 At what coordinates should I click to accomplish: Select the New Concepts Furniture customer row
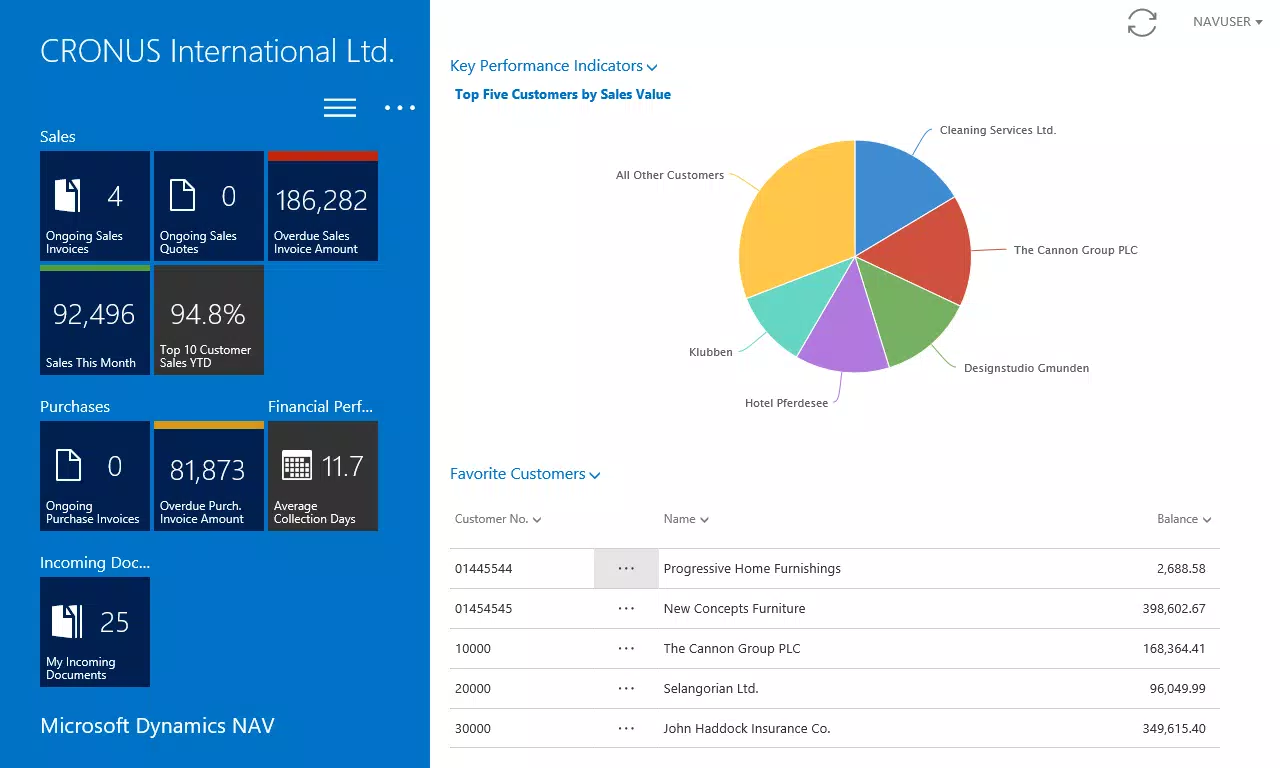pyautogui.click(x=834, y=608)
